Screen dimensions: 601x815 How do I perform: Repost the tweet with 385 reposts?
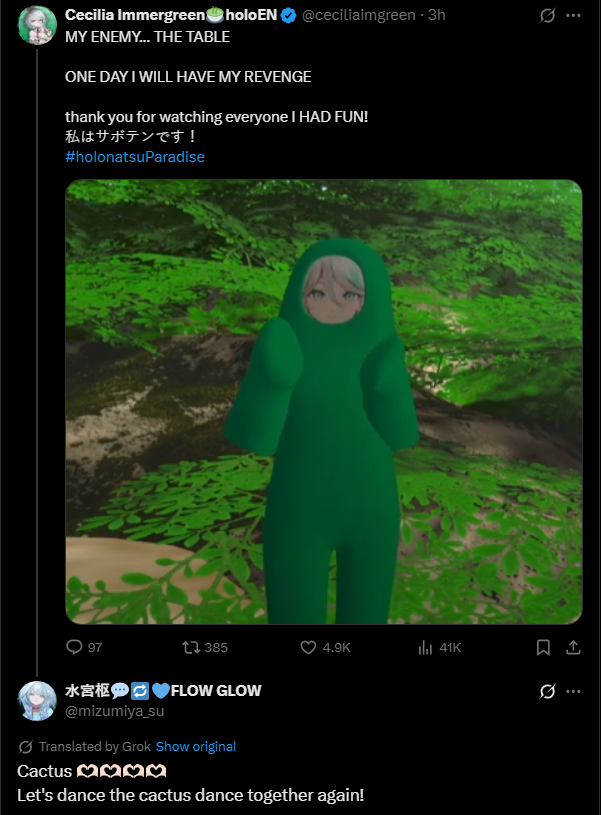[x=191, y=647]
